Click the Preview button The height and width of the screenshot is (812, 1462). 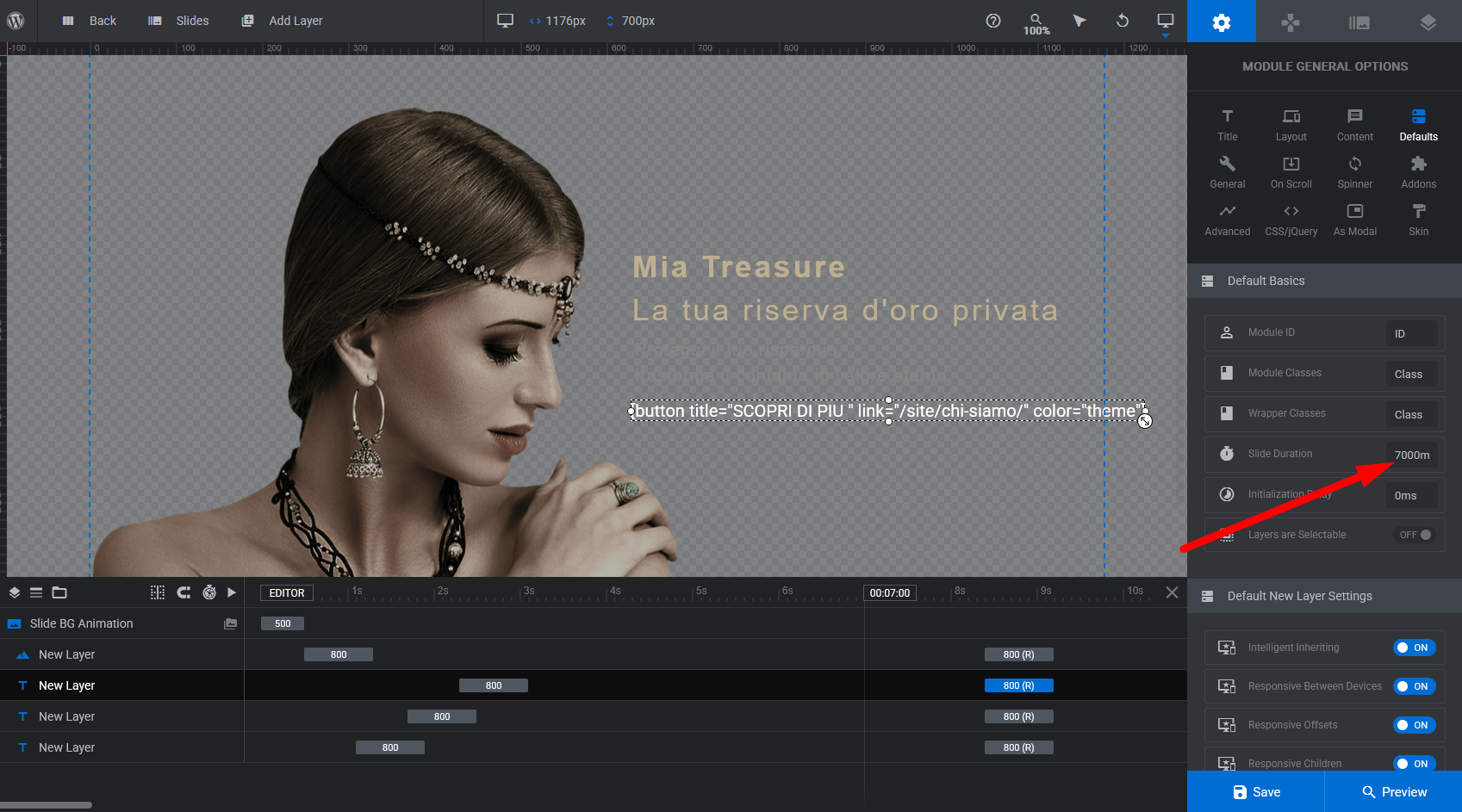1393,792
